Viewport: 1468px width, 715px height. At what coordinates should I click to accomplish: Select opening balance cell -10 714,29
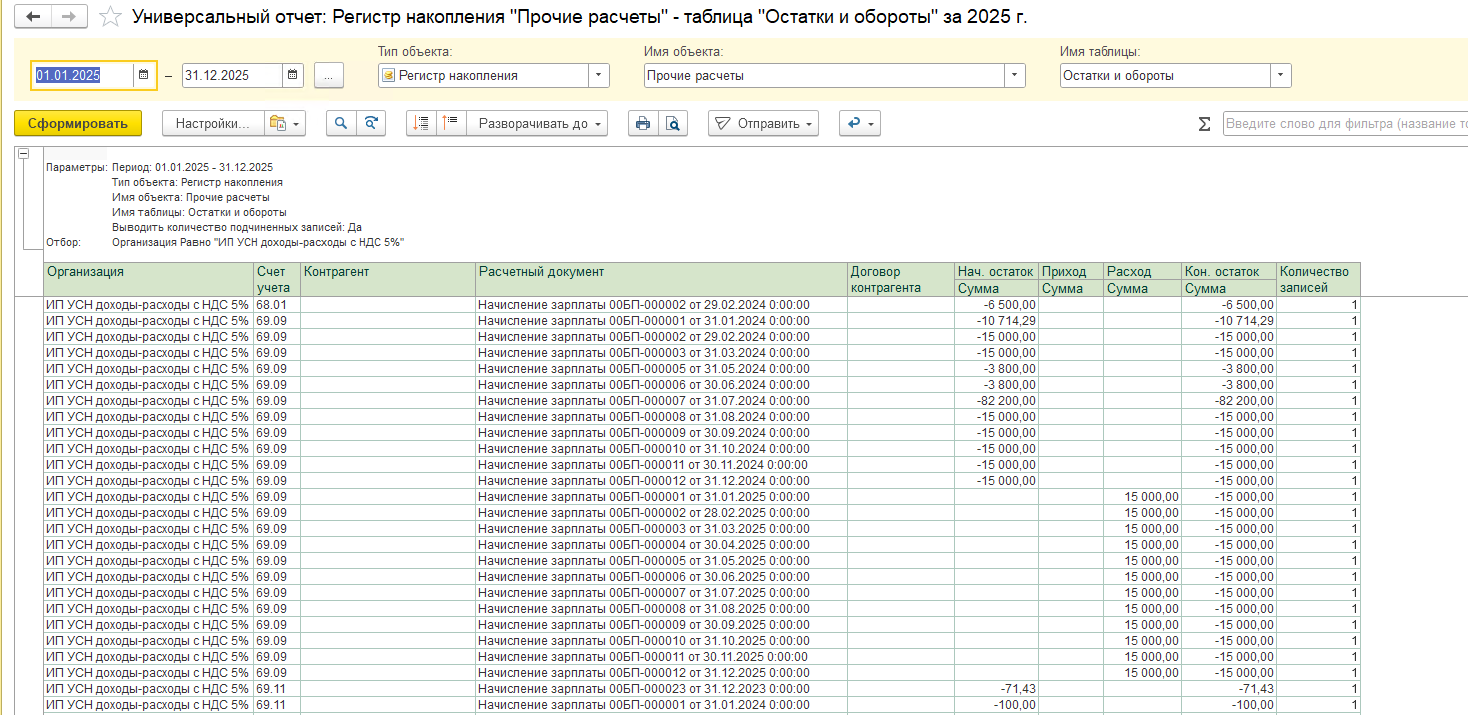996,321
